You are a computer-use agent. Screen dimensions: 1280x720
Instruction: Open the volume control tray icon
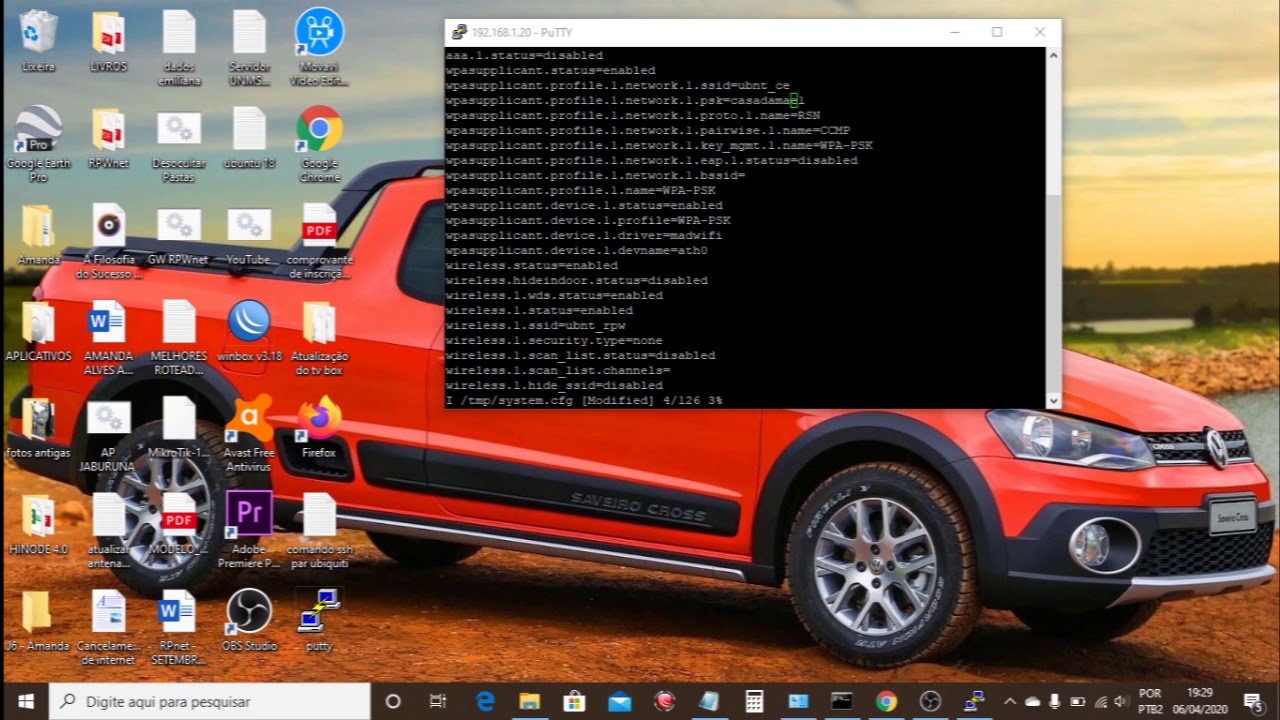[1120, 701]
